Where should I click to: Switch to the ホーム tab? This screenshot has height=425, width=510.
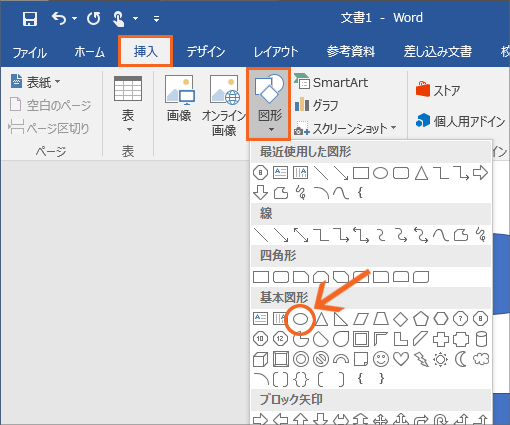90,52
